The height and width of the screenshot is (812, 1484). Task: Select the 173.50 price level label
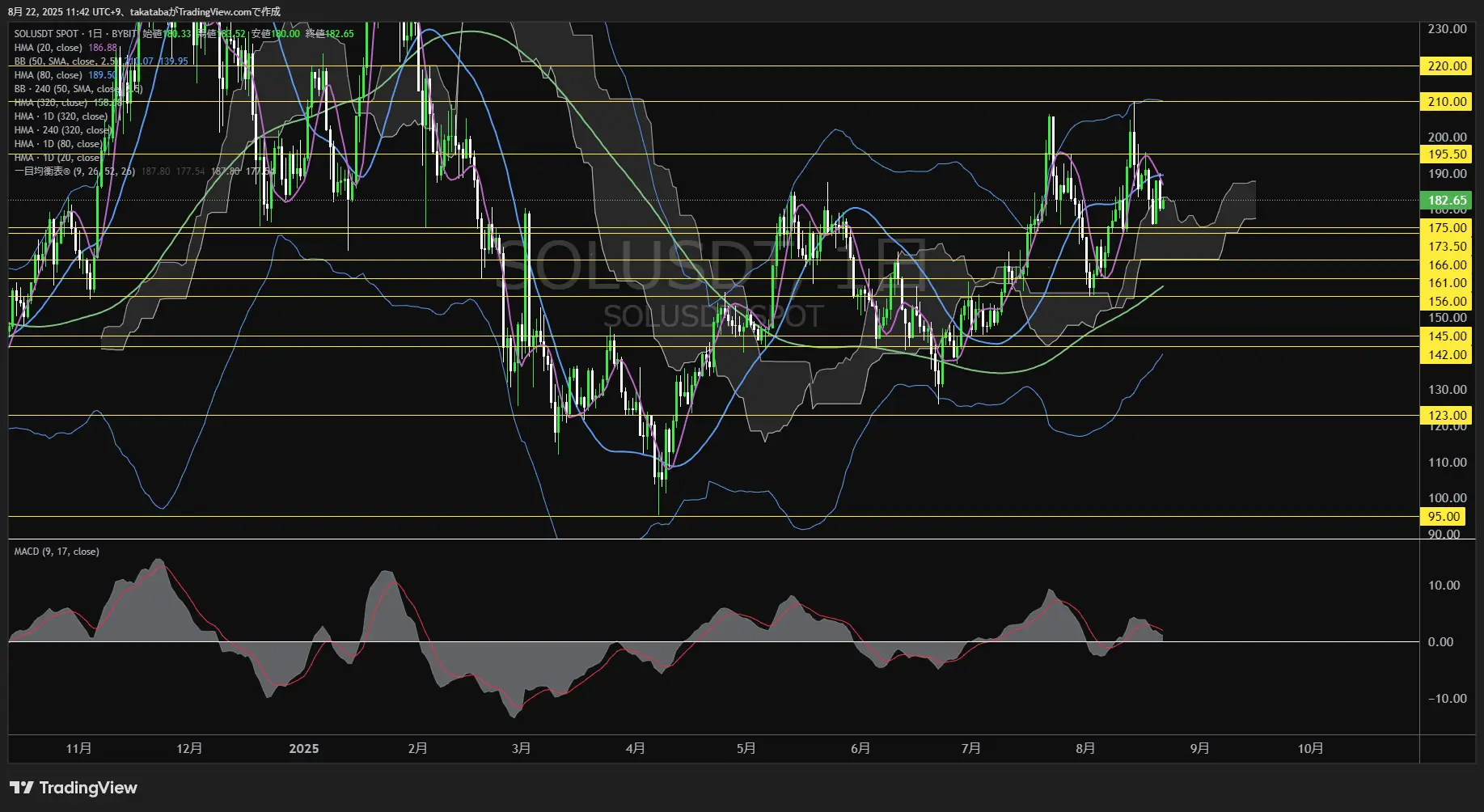1447,247
